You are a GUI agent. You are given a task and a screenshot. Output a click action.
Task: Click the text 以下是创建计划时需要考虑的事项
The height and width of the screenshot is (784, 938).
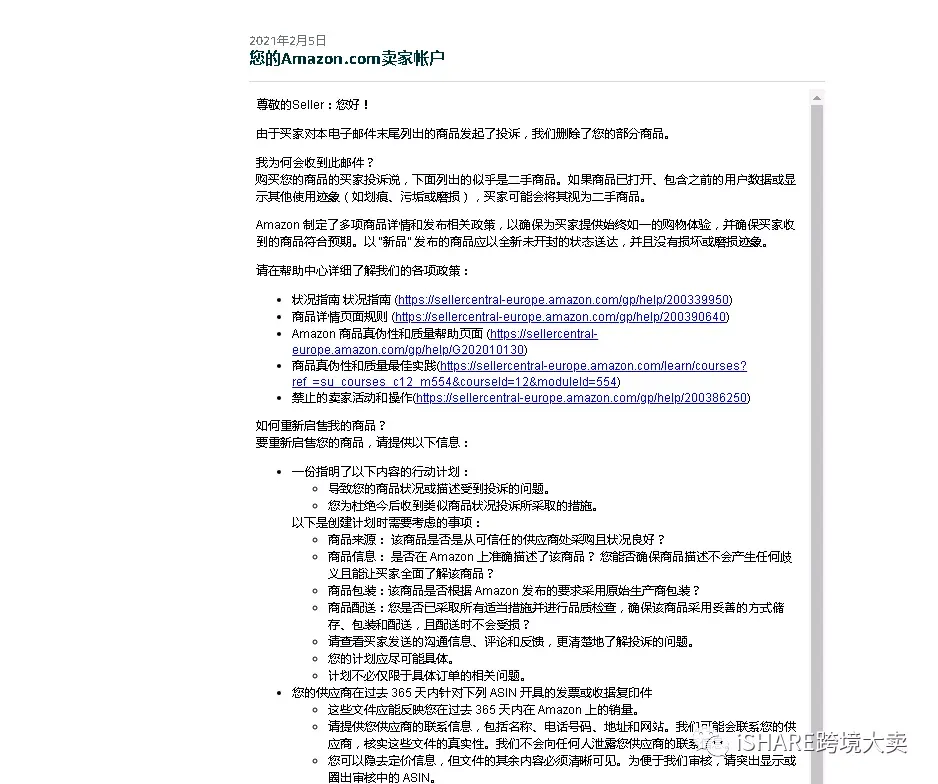point(387,523)
